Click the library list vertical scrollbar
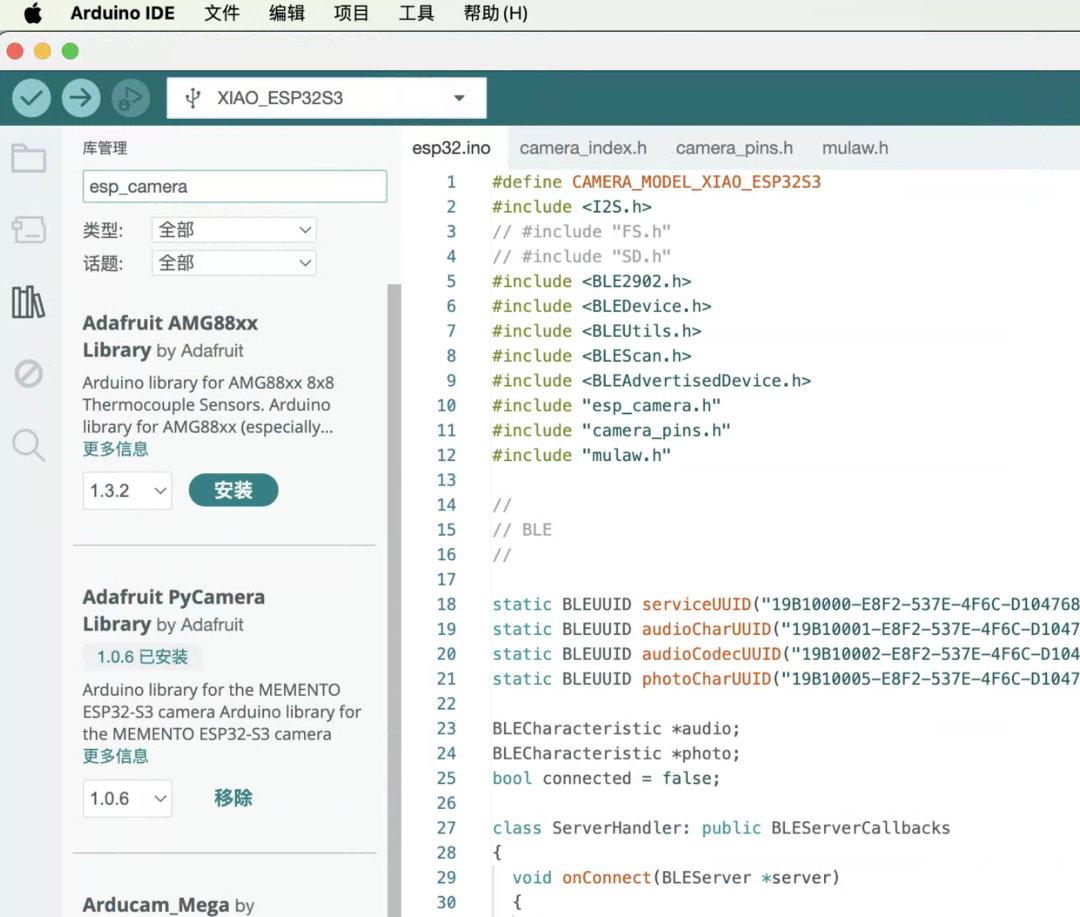1080x917 pixels. pyautogui.click(x=394, y=599)
